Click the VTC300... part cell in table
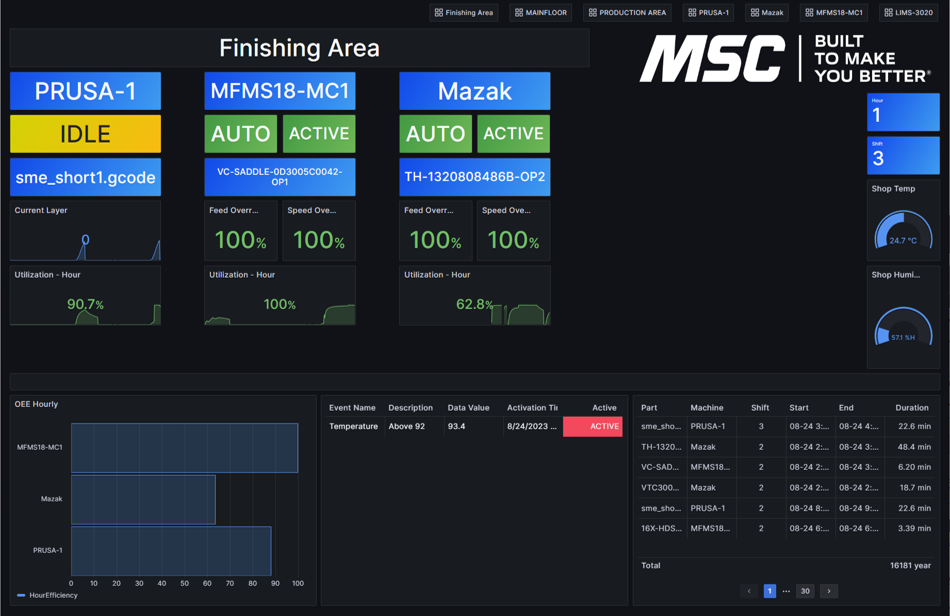Image resolution: width=950 pixels, height=616 pixels. coord(660,488)
